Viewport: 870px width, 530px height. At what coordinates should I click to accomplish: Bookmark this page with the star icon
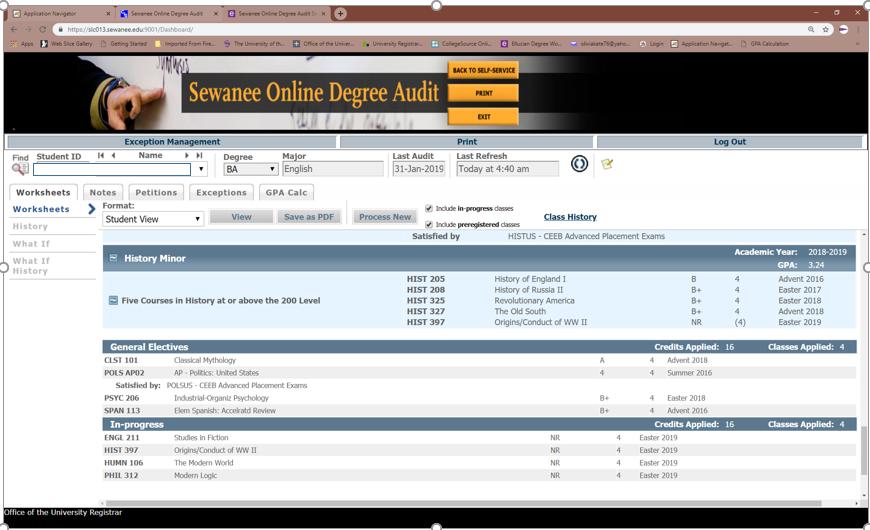826,30
